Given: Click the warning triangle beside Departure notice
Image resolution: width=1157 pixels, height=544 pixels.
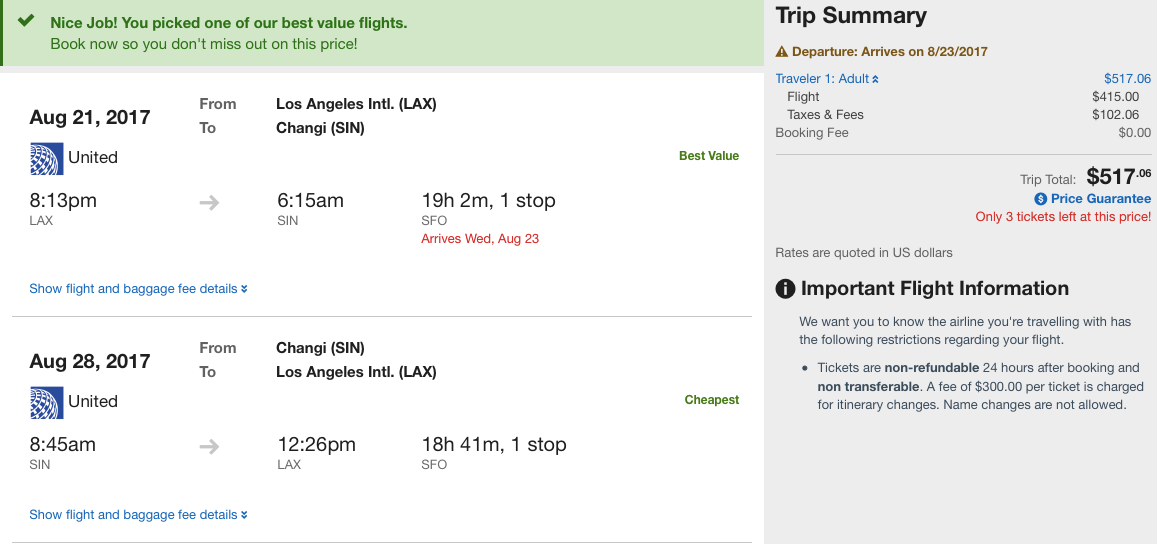Looking at the screenshot, I should [782, 52].
